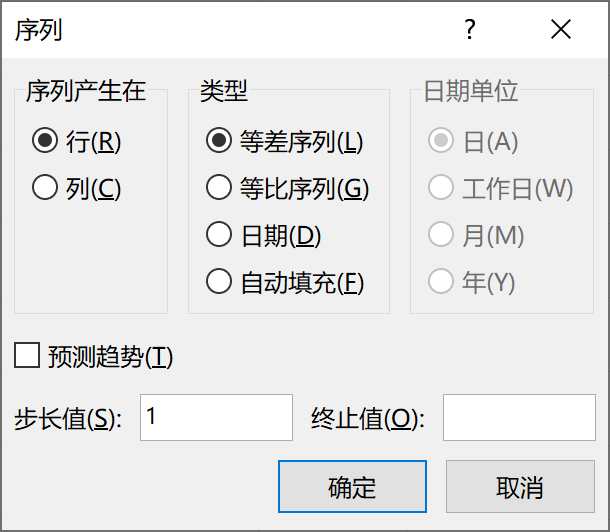Click the 步长值(S) label text
The width and height of the screenshot is (610, 532).
tap(68, 419)
